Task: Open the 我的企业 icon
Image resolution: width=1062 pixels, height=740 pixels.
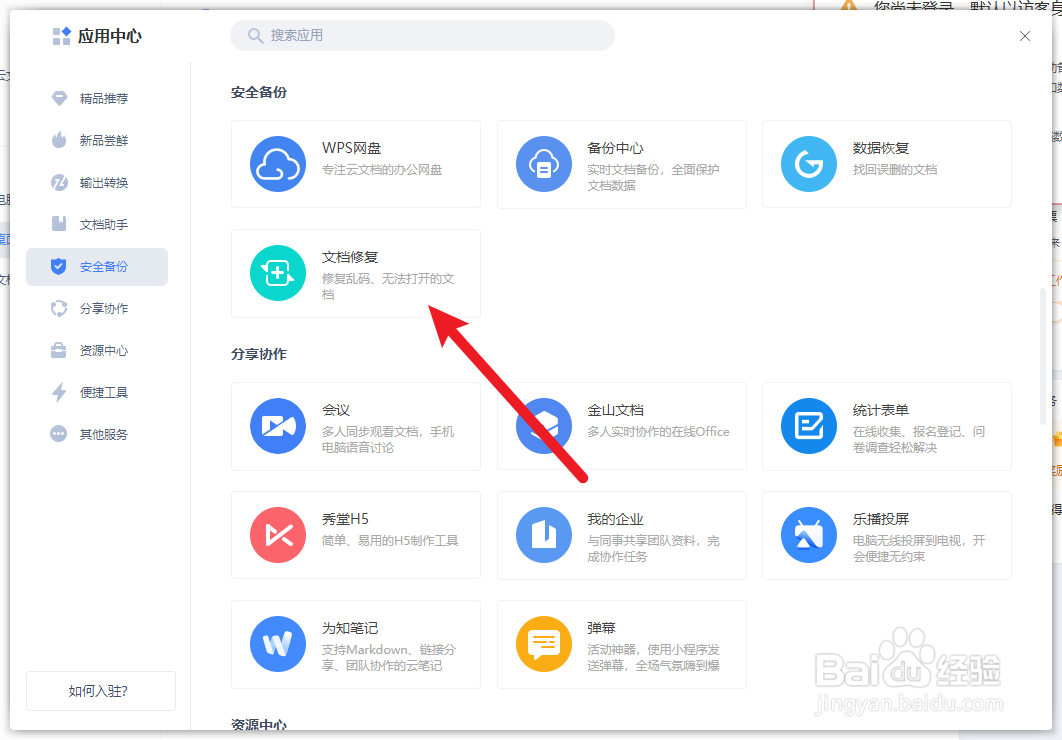Action: click(544, 535)
